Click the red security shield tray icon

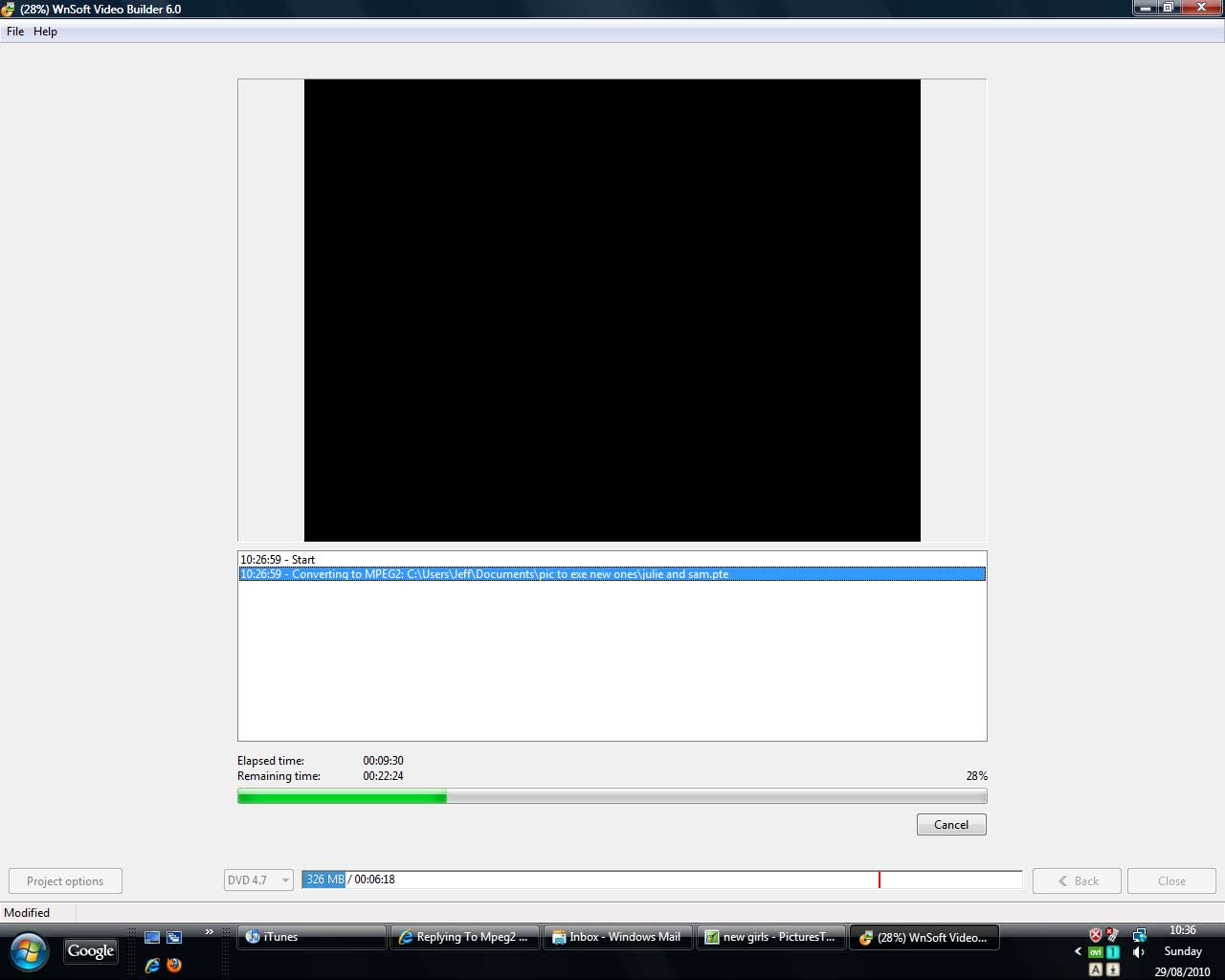(x=1096, y=935)
